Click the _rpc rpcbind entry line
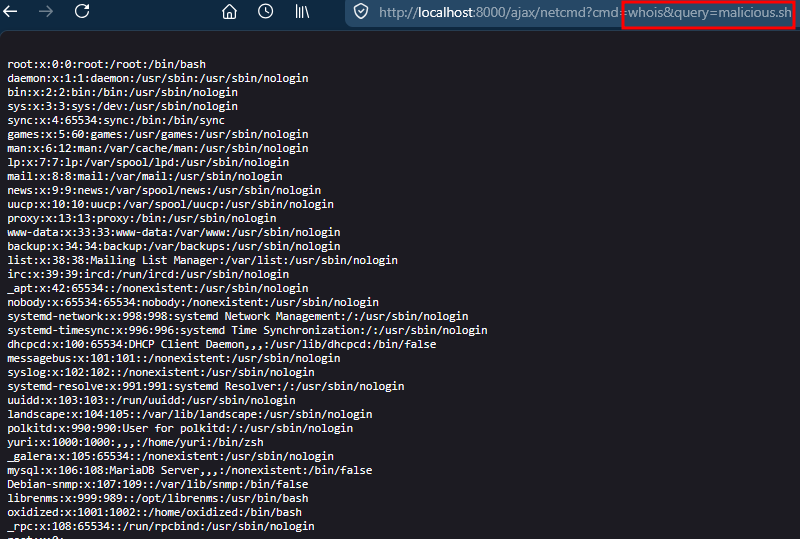Image resolution: width=800 pixels, height=539 pixels. [160, 526]
